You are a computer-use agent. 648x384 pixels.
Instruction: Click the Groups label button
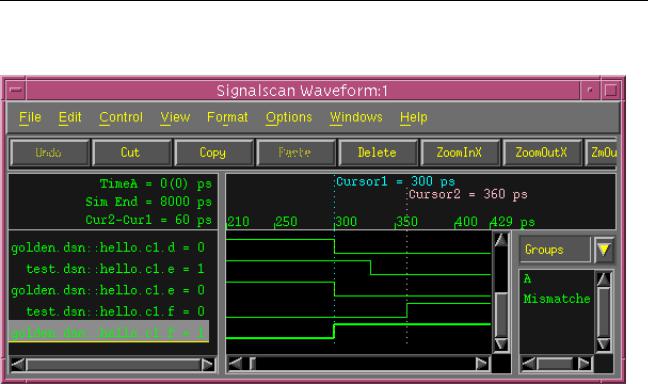coord(554,249)
